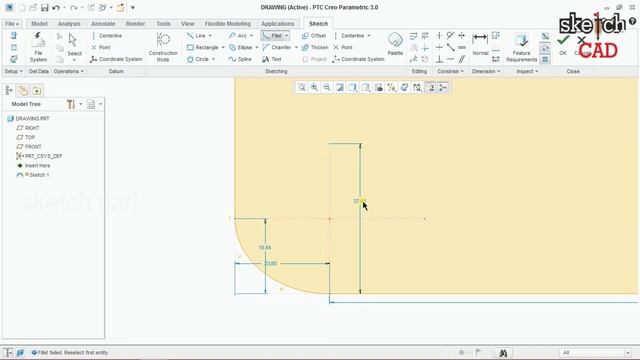Screen dimensions: 640x360
Task: Select the Chamfer tool
Action: click(277, 47)
